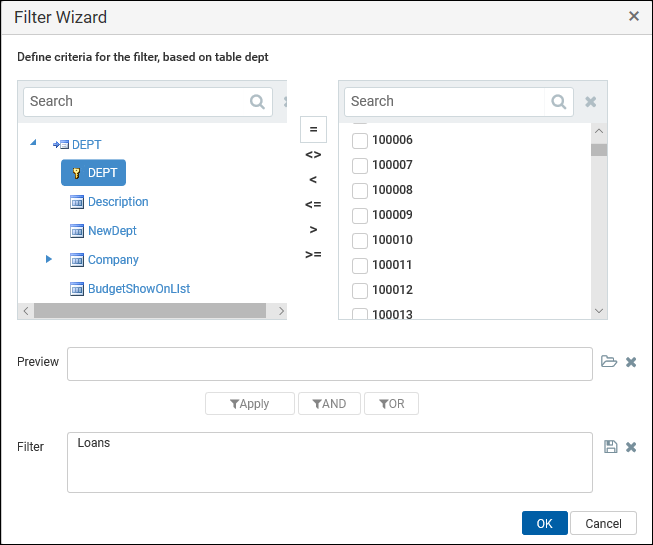Collapse the DEPT table tree node
The image size is (653, 545).
[x=34, y=143]
